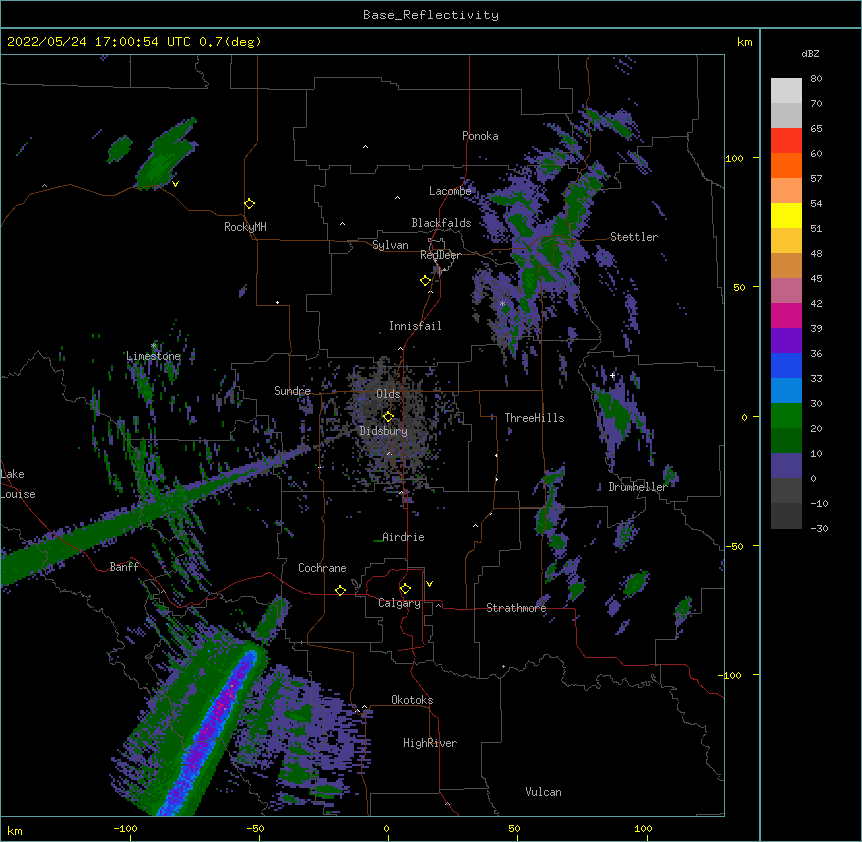Select the magenta swatch in the dBZ legend
The width and height of the screenshot is (862, 842).
pyautogui.click(x=786, y=315)
